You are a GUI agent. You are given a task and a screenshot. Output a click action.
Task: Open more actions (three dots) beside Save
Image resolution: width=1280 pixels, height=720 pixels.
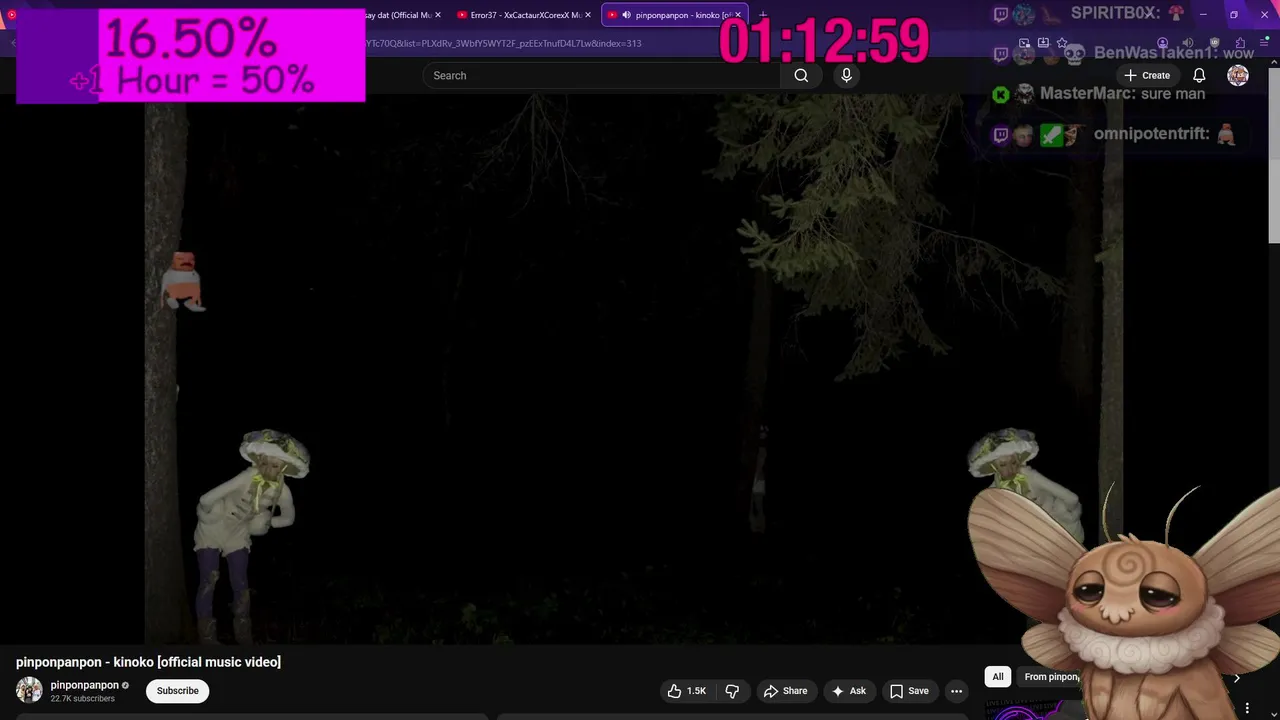[956, 691]
